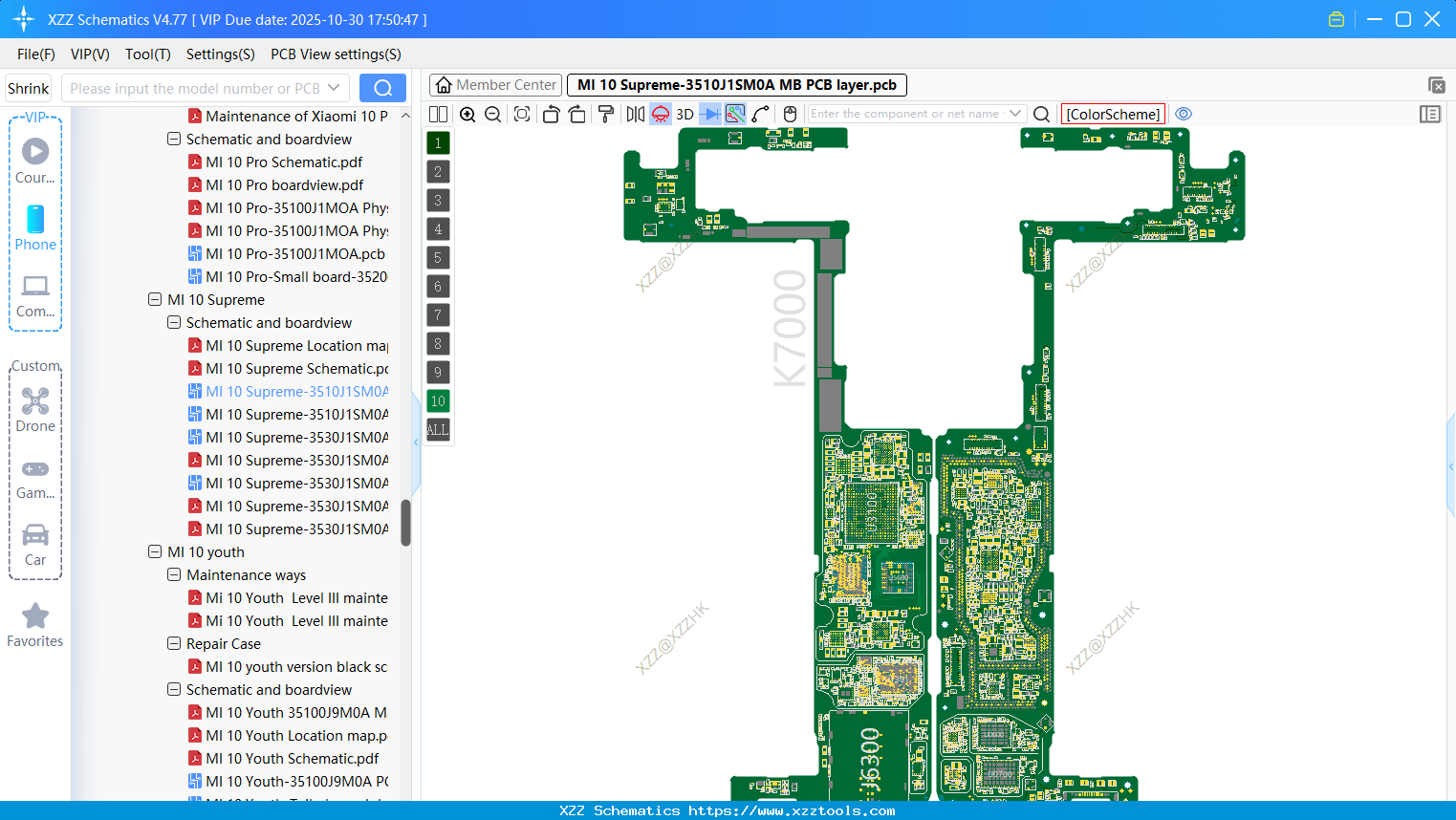The image size is (1456, 820).
Task: Select the Zoom In tool
Action: click(467, 114)
